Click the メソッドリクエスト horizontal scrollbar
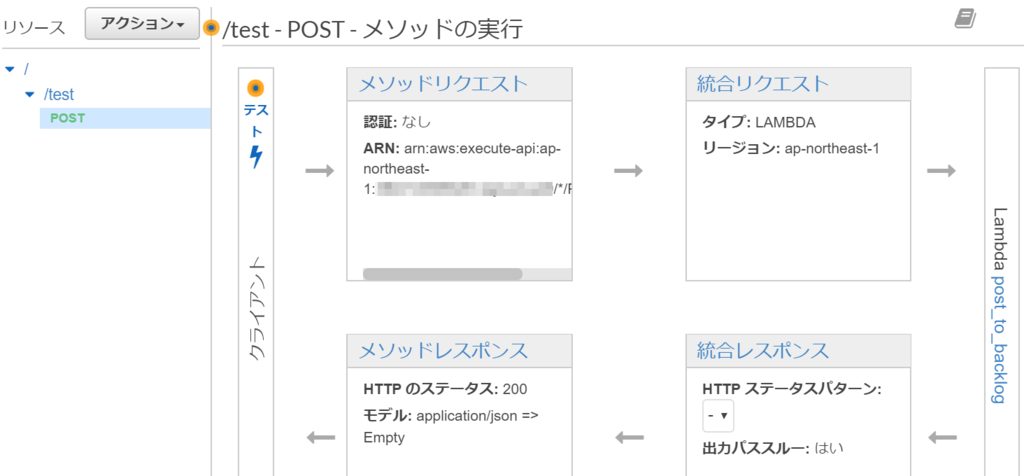The image size is (1024, 476). pyautogui.click(x=443, y=274)
